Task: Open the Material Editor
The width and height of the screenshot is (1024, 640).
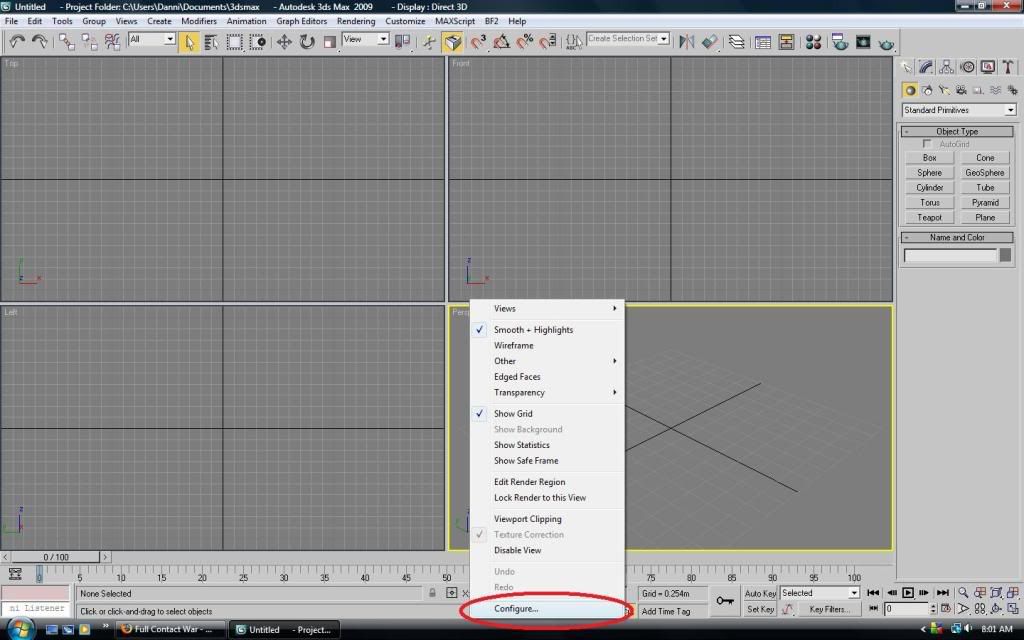Action: [813, 42]
